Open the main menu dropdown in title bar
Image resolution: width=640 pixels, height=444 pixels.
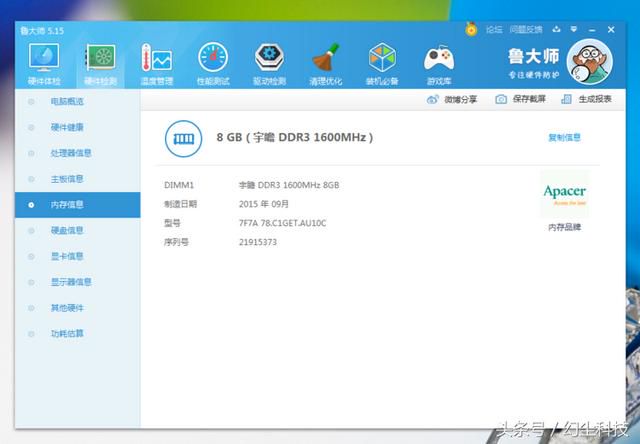tap(574, 29)
